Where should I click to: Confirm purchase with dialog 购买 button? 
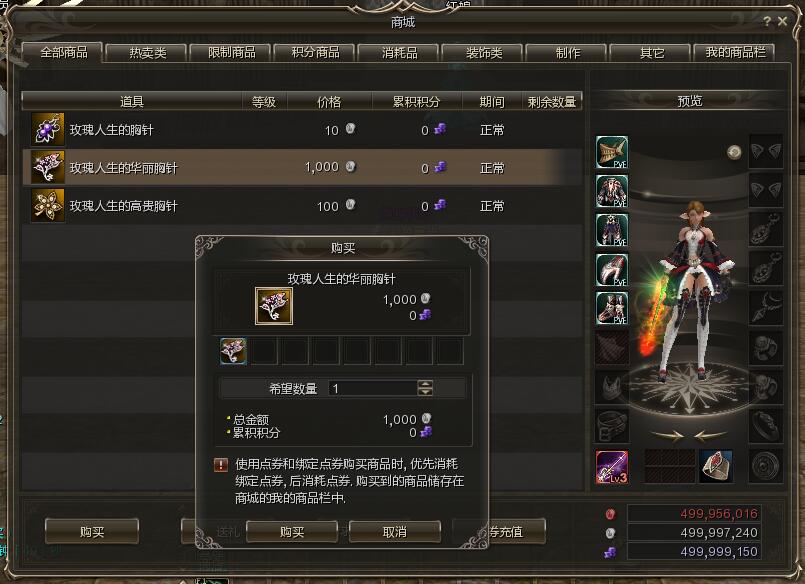[x=292, y=532]
